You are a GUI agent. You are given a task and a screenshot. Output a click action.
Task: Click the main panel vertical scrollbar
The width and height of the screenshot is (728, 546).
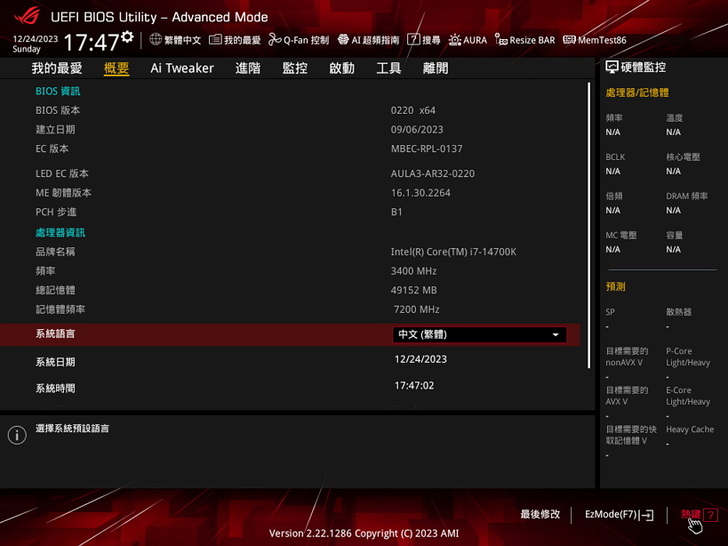589,226
